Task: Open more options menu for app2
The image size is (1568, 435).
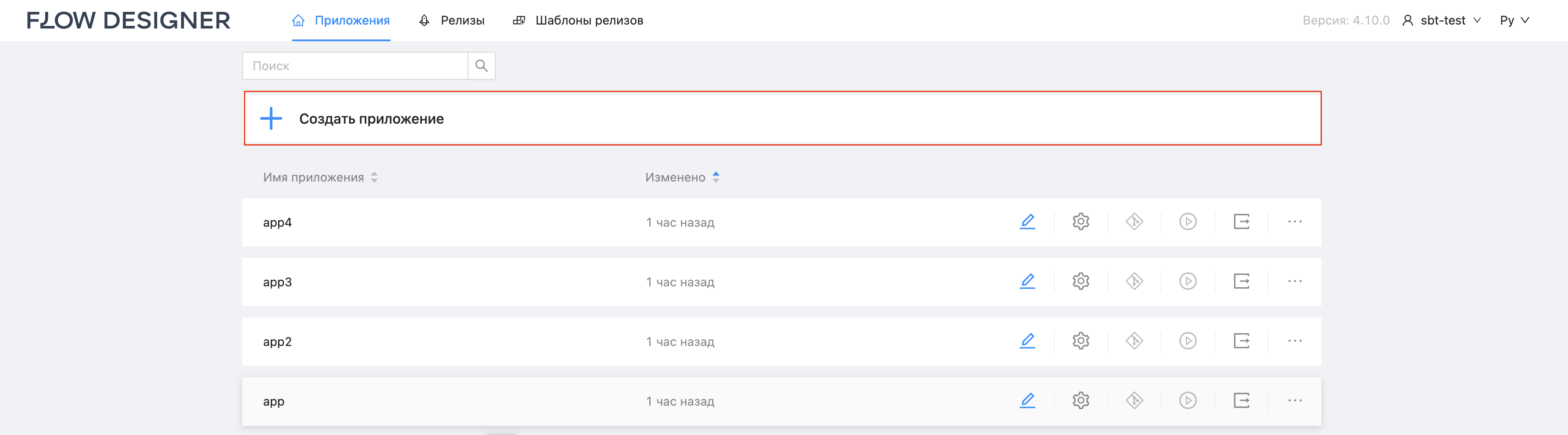Action: 1295,341
